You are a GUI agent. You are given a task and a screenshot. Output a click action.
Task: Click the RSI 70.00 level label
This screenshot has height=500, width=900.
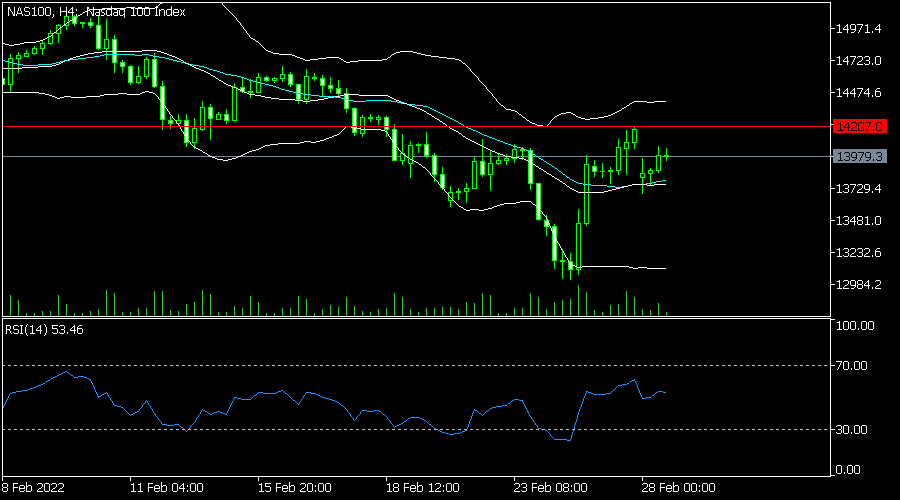pos(852,366)
